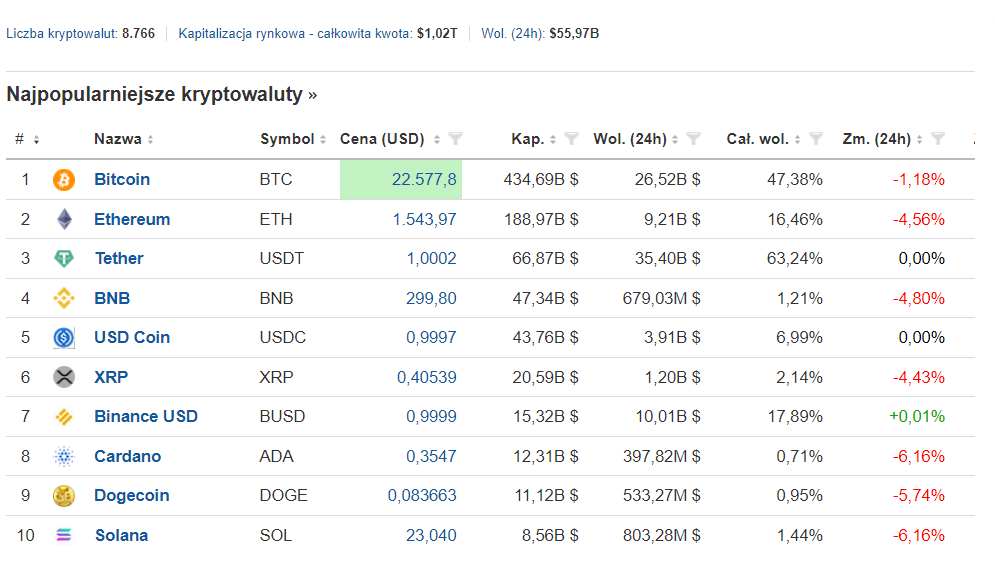The height and width of the screenshot is (579, 995).
Task: Click the Binance USD logo icon
Action: click(63, 416)
